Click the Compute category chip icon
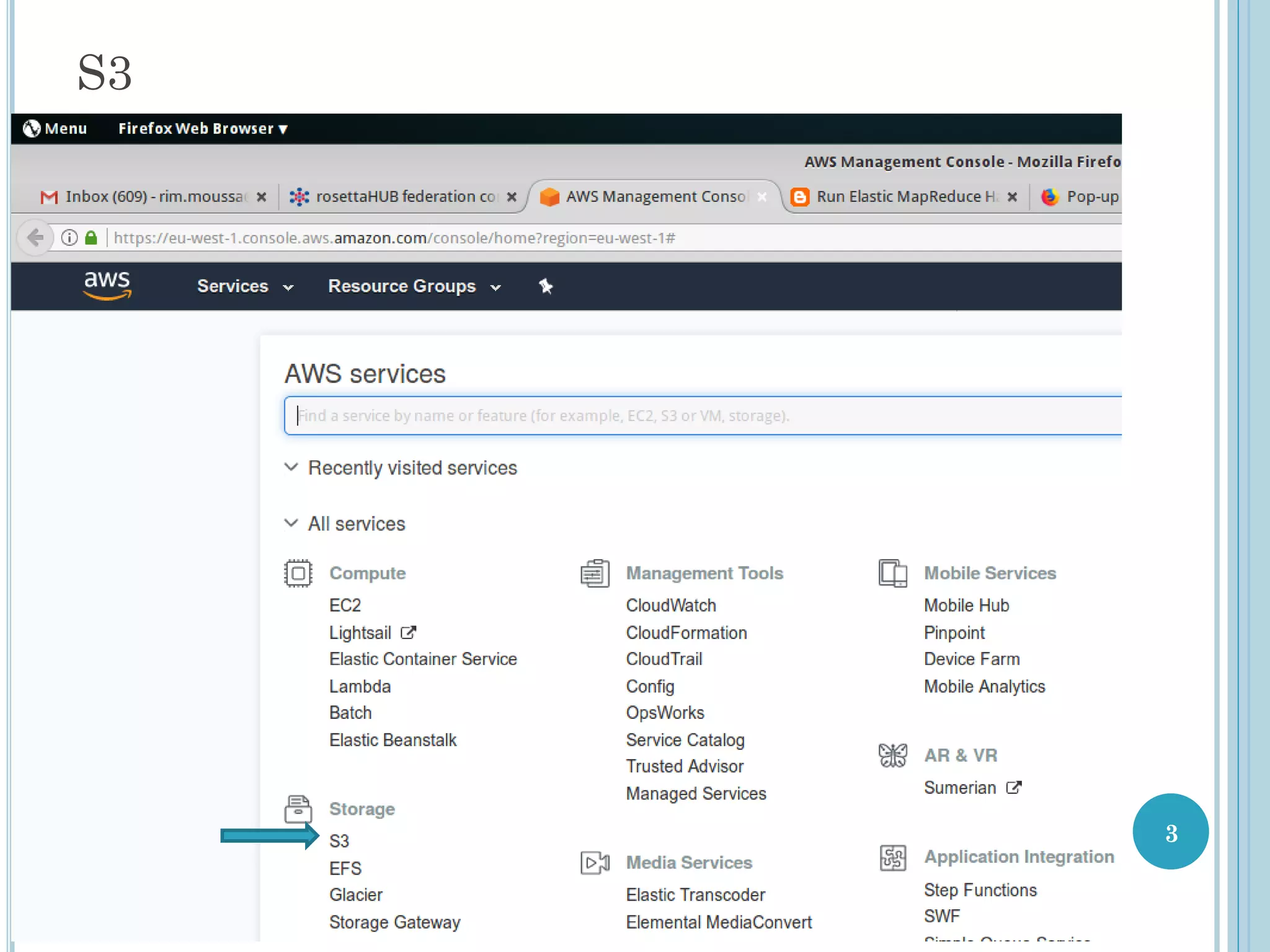 (x=298, y=573)
